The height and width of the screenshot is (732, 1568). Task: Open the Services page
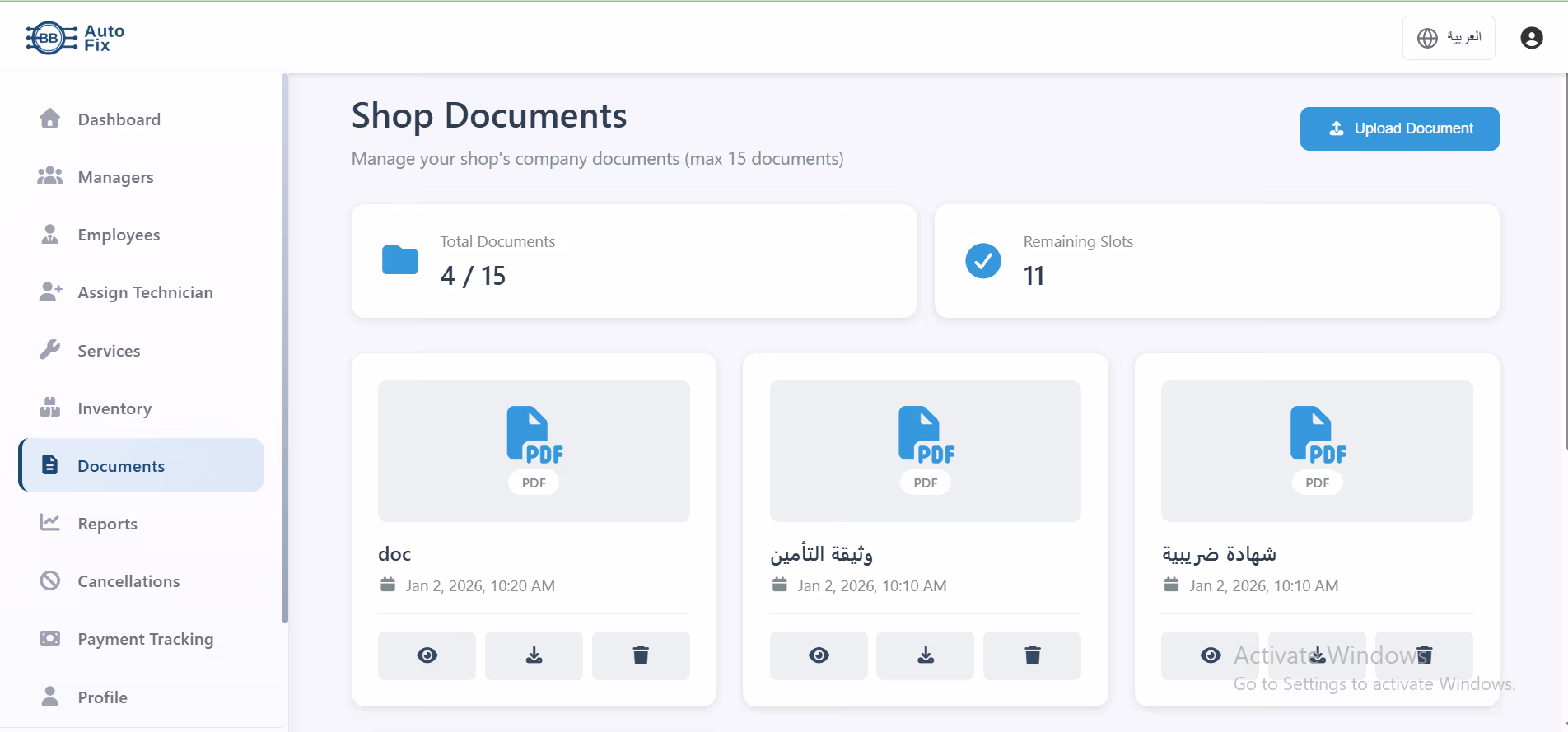pyautogui.click(x=141, y=351)
